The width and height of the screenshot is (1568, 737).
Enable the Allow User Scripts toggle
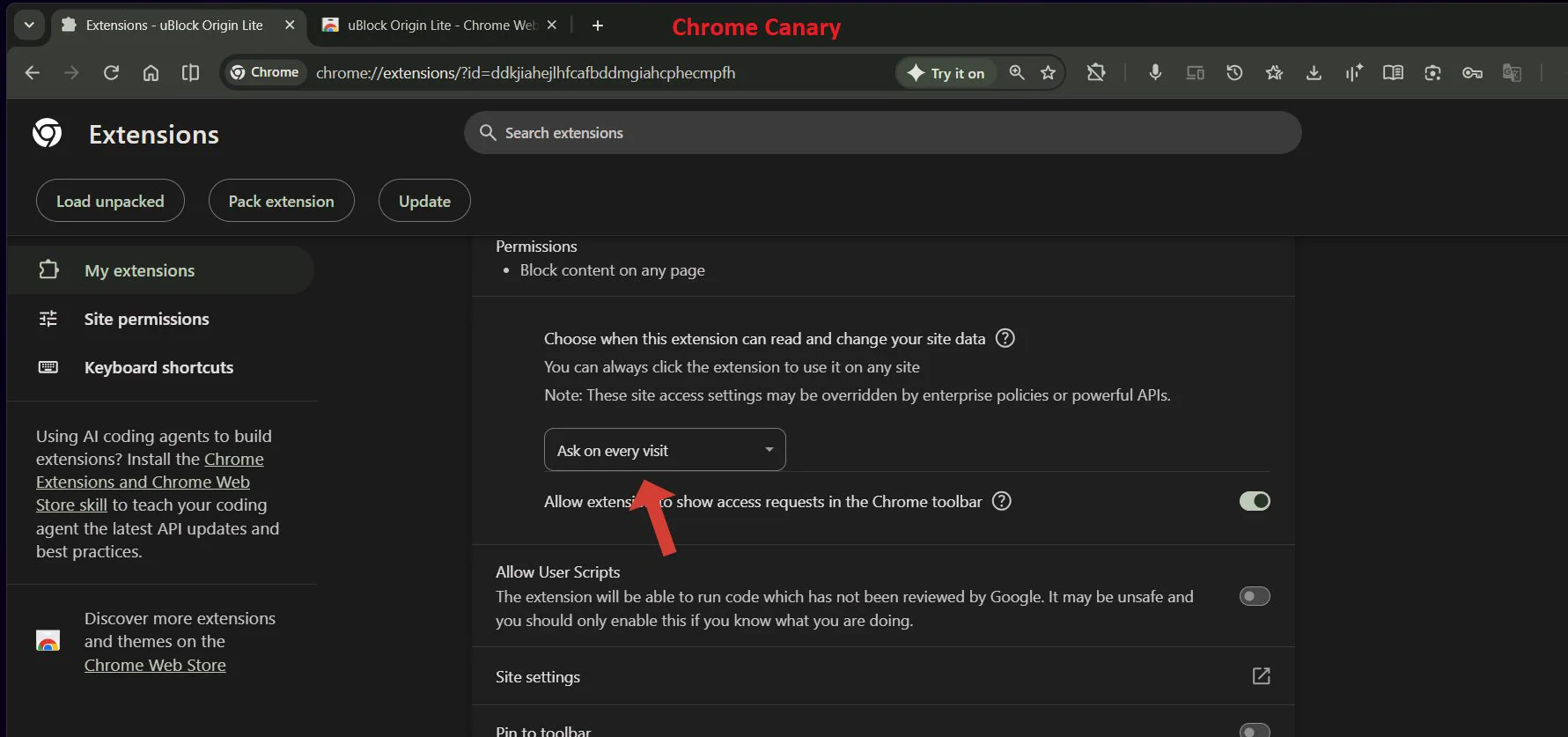point(1255,596)
